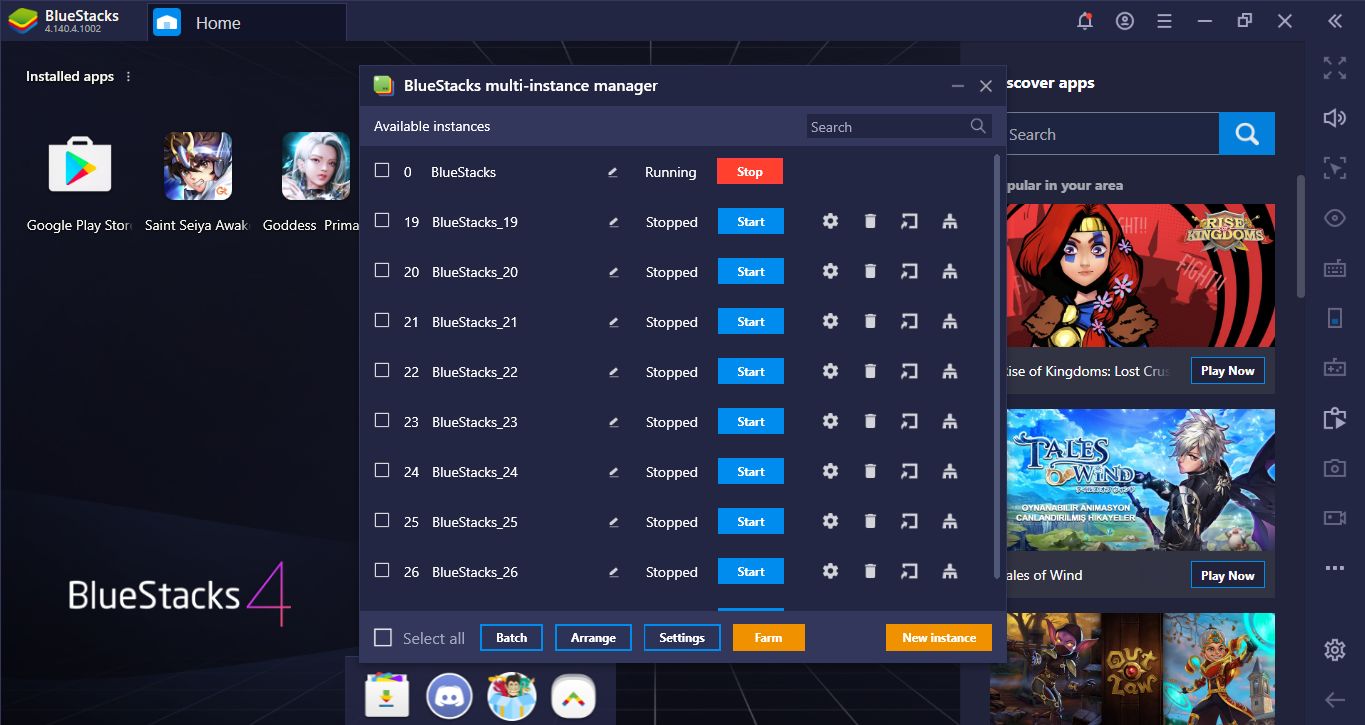This screenshot has height=725, width=1365.
Task: Check the box for BlueStacks_24
Action: tap(382, 470)
